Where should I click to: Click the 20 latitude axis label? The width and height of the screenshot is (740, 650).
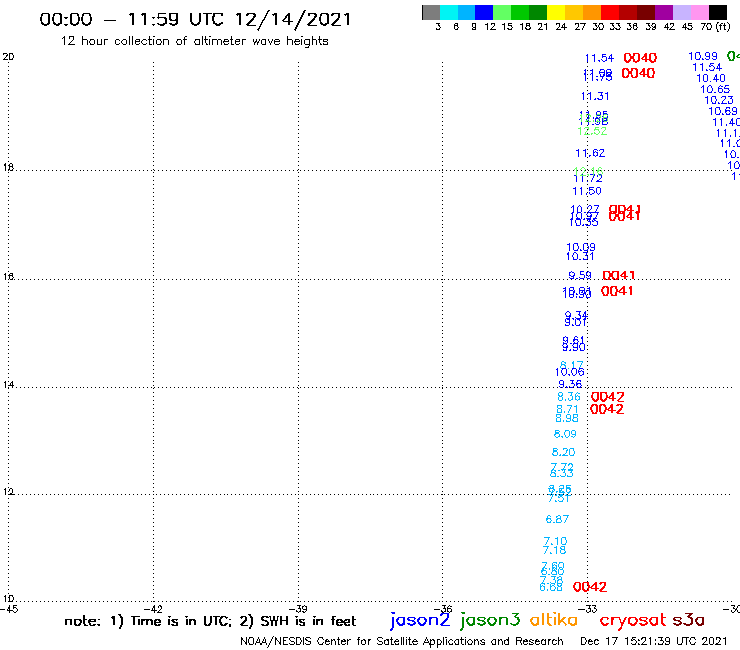[x=8, y=57]
